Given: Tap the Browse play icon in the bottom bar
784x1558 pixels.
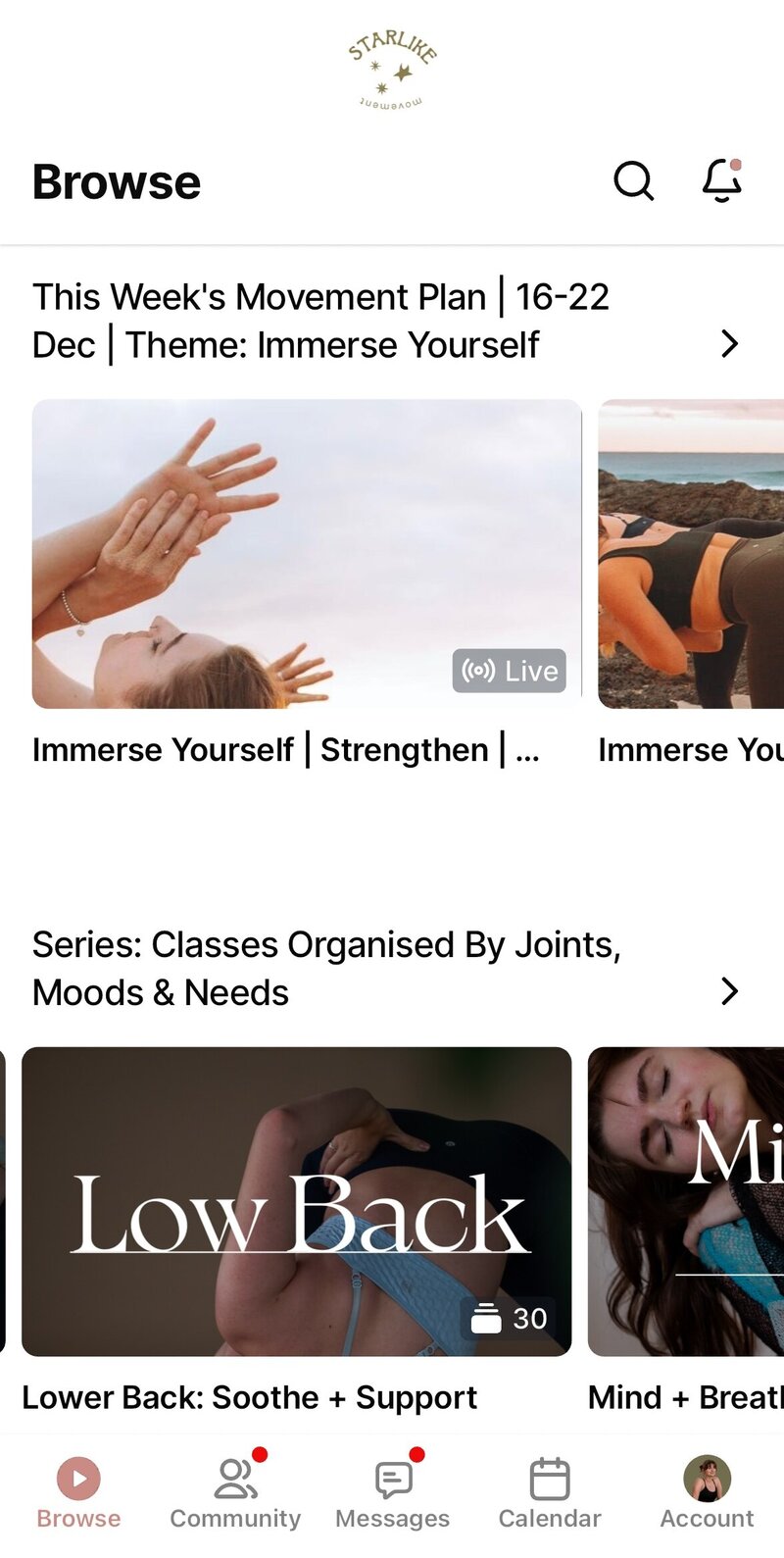Looking at the screenshot, I should tap(78, 1478).
